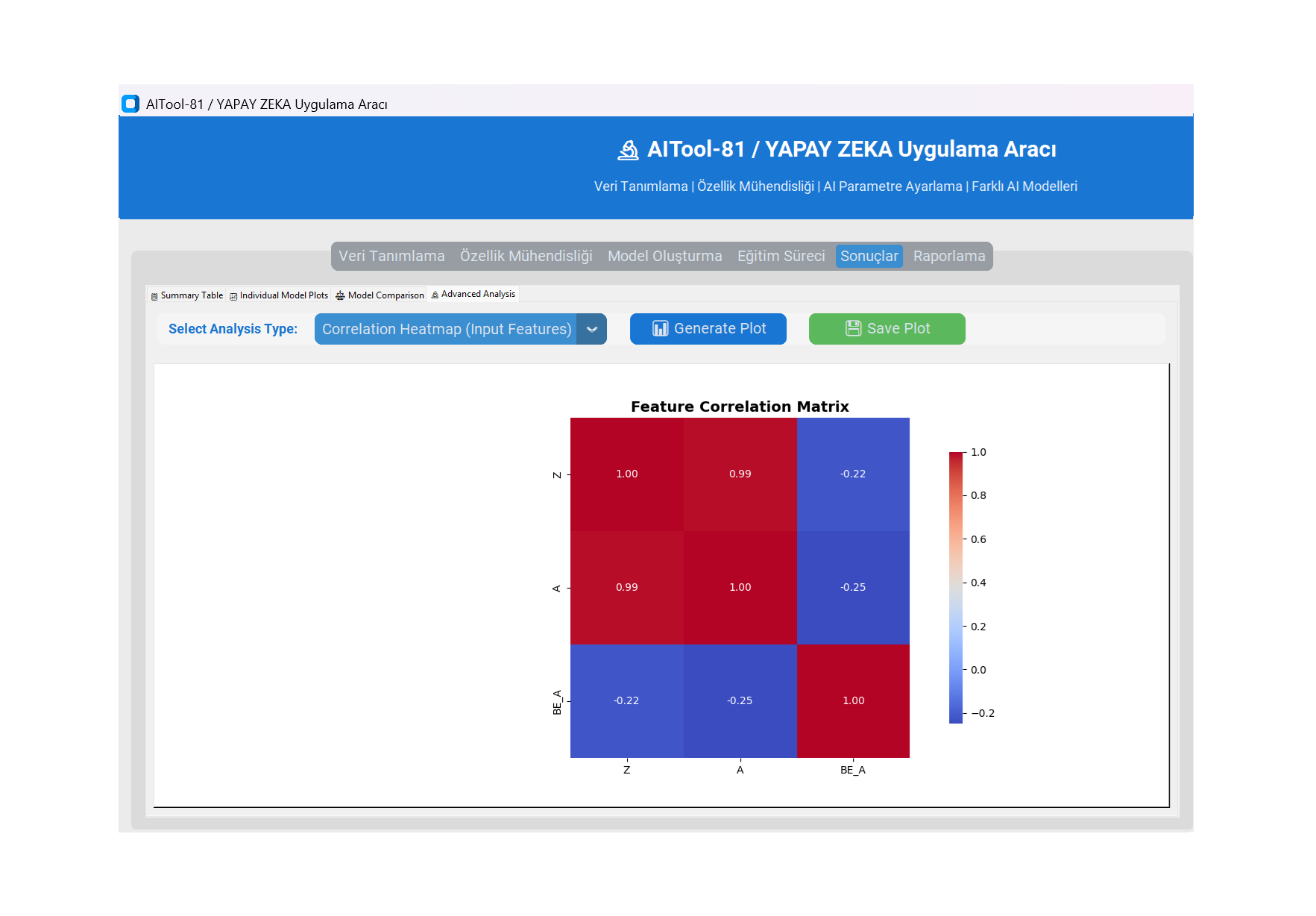Select the Eğitim Süreci tab

click(781, 256)
